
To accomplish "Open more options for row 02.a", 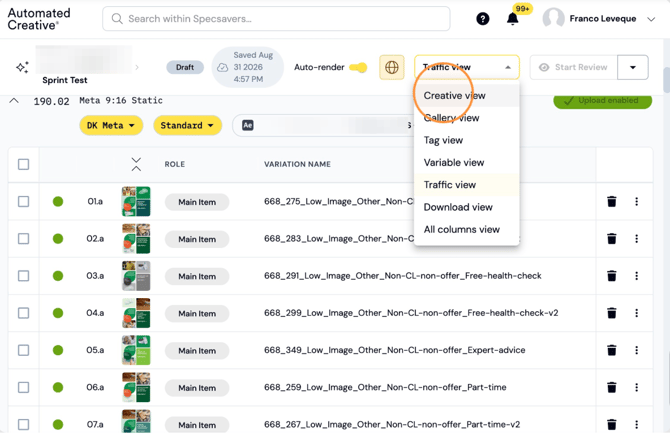I will 637,239.
